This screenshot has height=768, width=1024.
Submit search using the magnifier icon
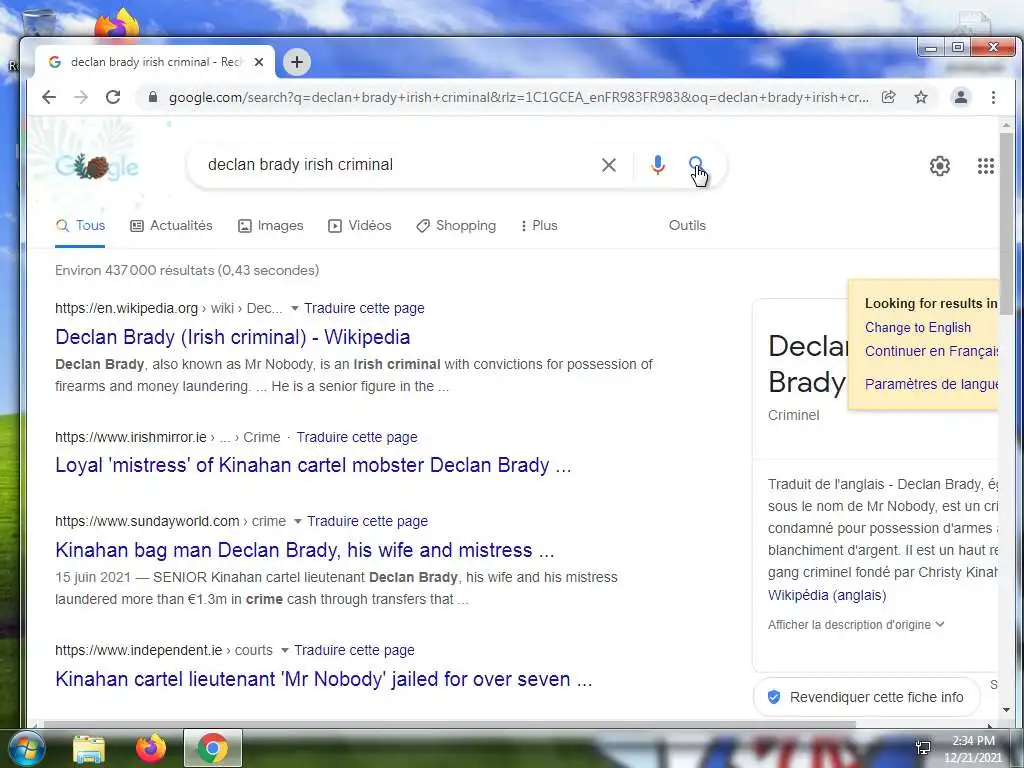tap(696, 164)
